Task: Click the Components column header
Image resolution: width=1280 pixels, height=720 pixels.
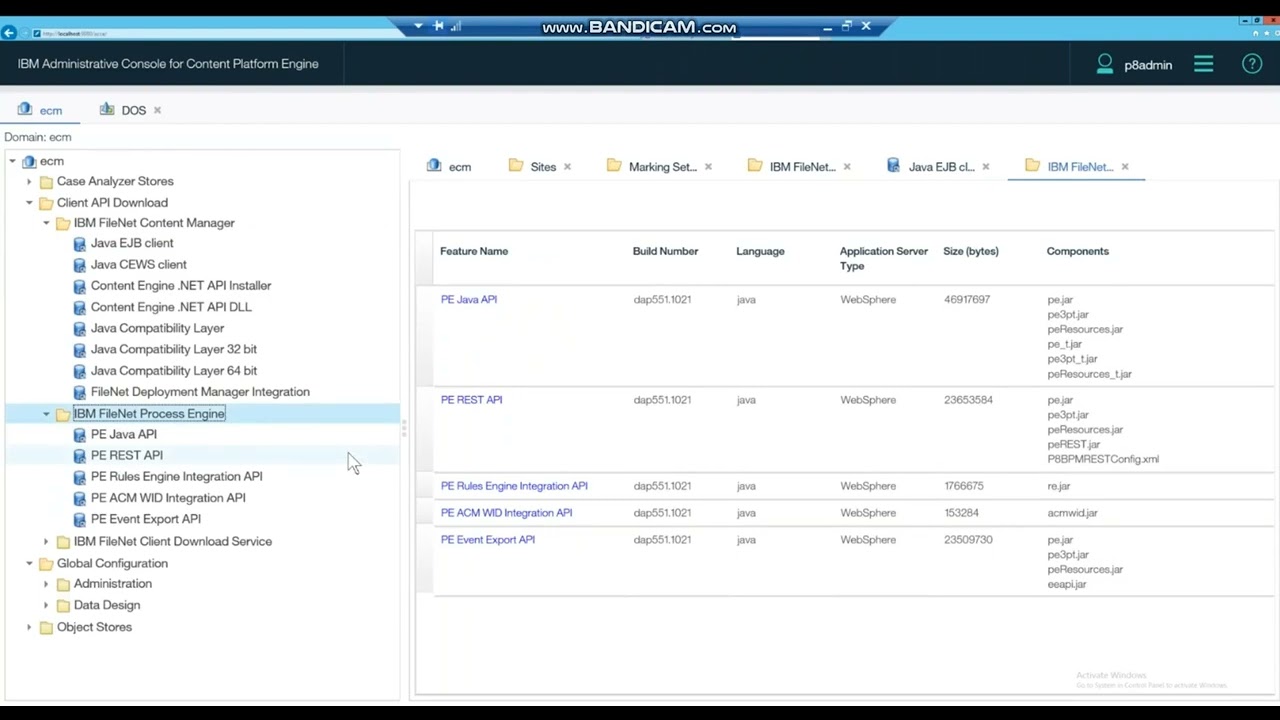Action: [1078, 251]
